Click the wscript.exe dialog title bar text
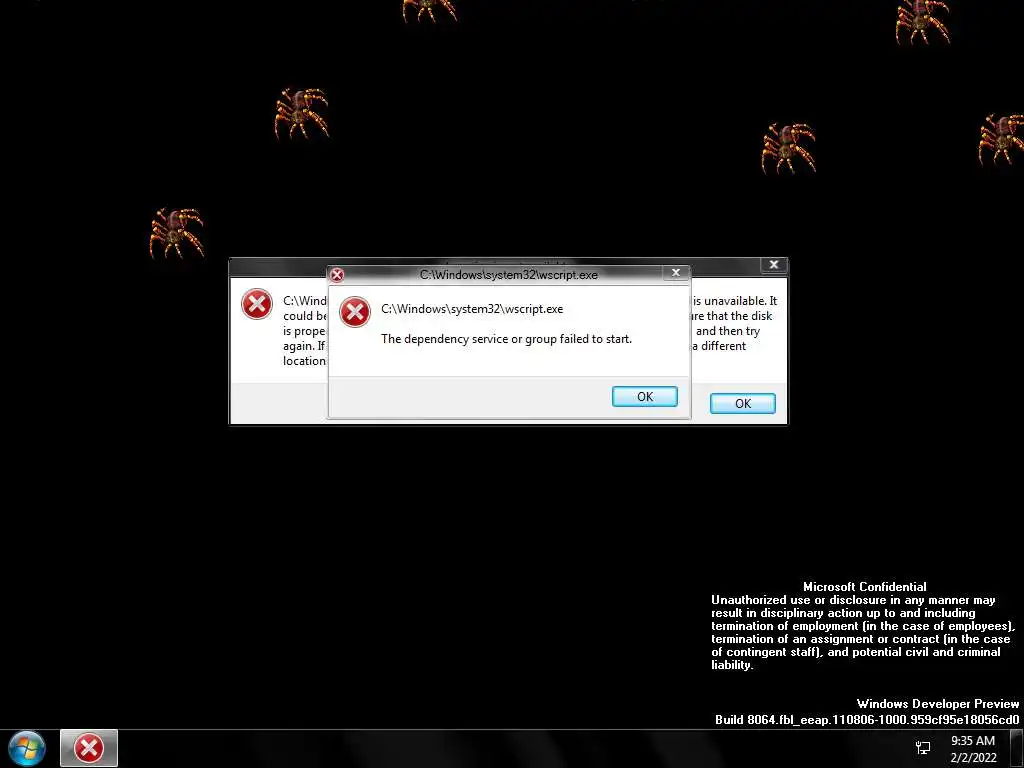The image size is (1024, 768). pos(508,275)
